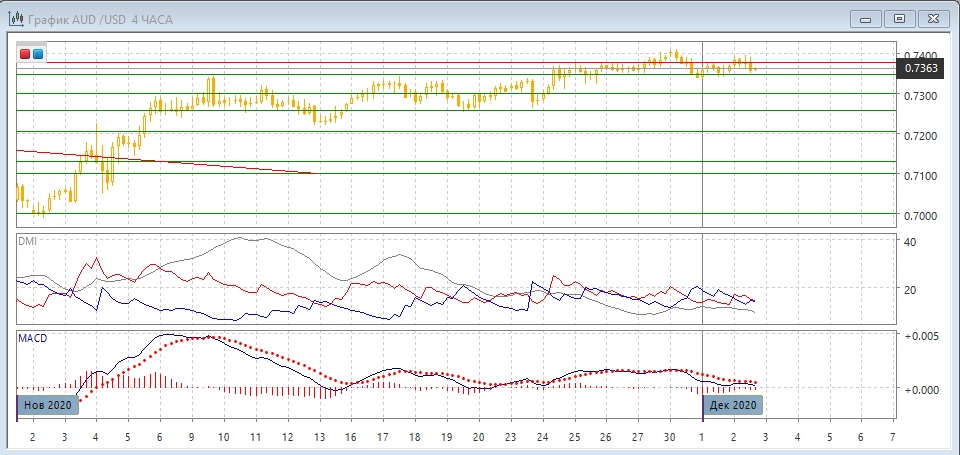Select the Дек 2020 month marker
Viewport: 960px width, 455px height.
pyautogui.click(x=732, y=406)
